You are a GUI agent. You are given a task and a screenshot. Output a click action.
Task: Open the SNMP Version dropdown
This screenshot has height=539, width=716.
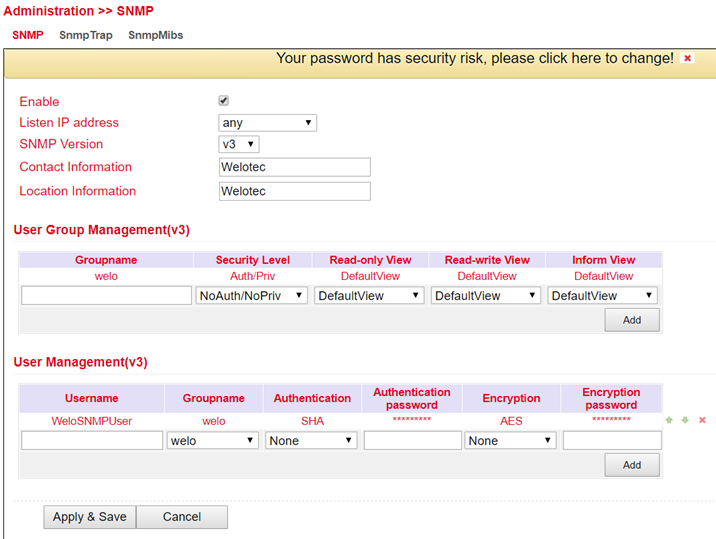[238, 144]
